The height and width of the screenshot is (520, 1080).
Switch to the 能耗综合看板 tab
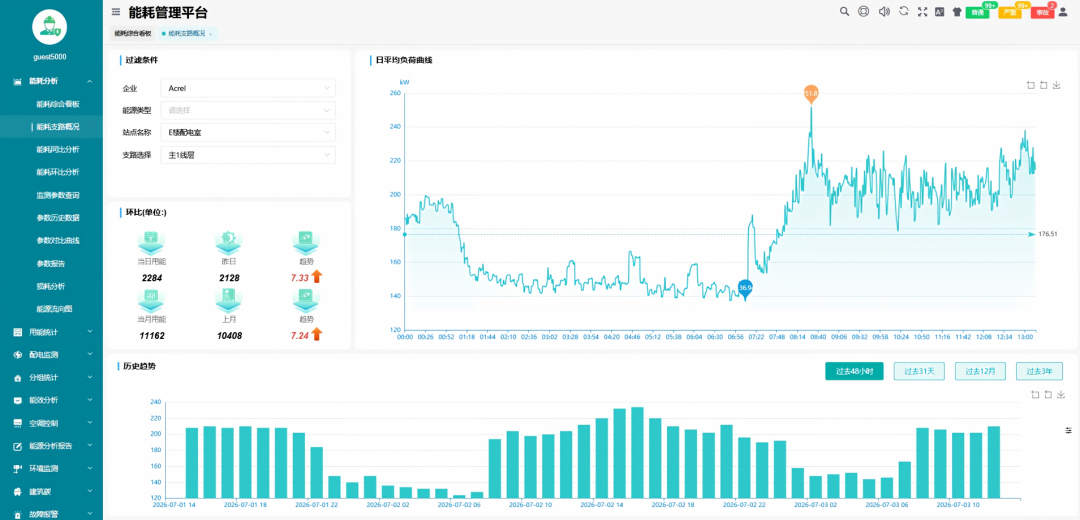pyautogui.click(x=132, y=33)
